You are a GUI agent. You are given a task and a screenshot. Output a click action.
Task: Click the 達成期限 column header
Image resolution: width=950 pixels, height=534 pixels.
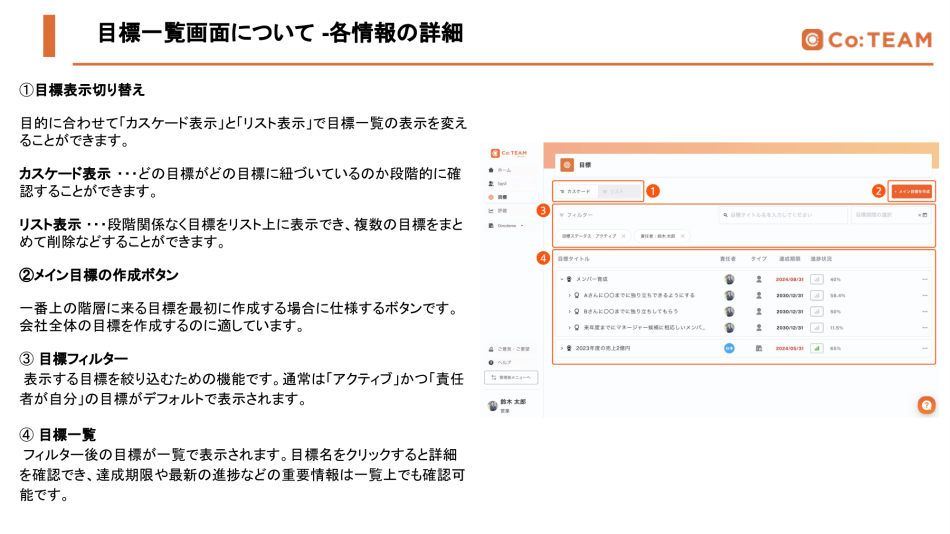[x=789, y=259]
